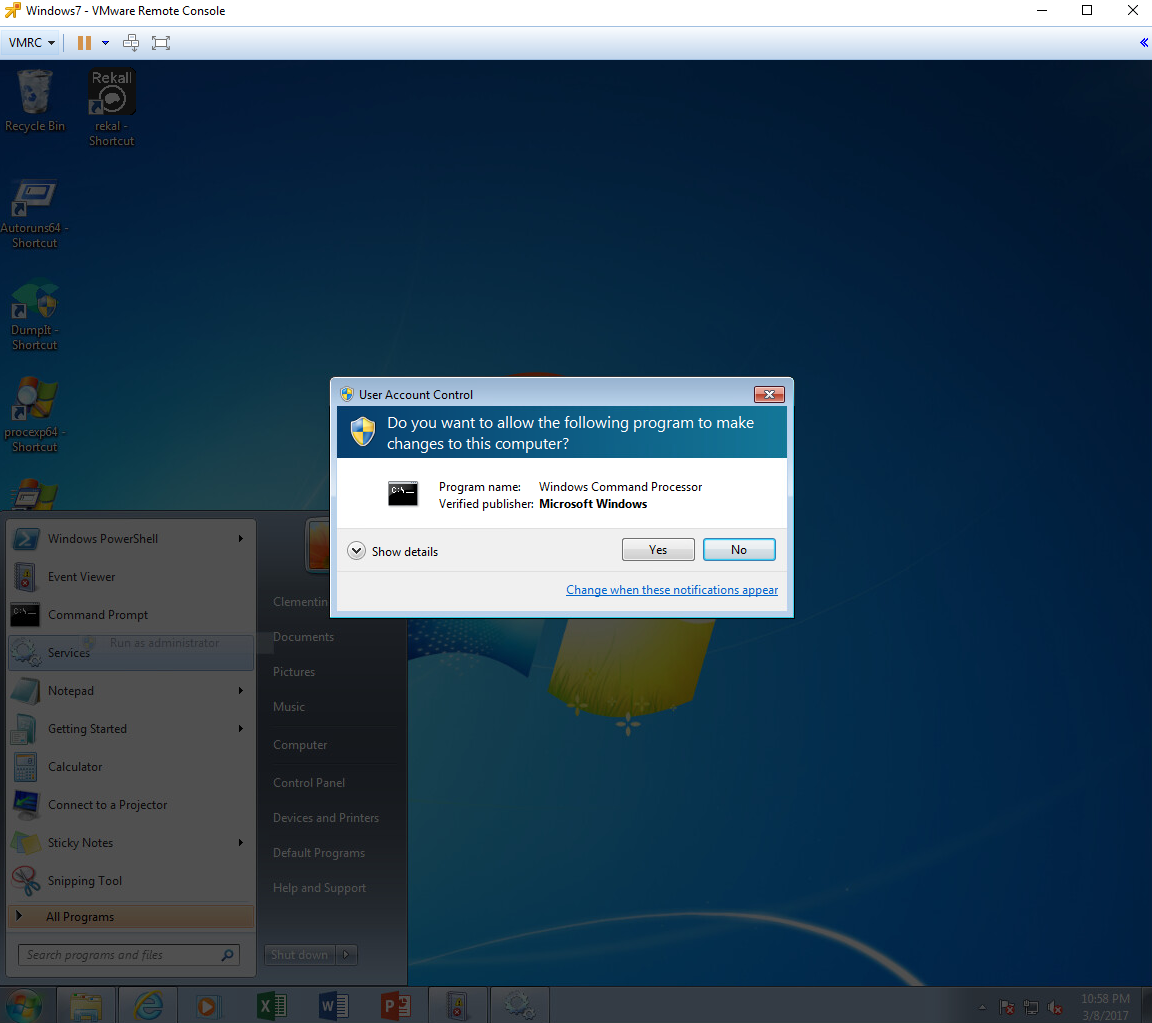1152x1023 pixels.
Task: Open Help and Support from Start menu
Action: click(x=320, y=888)
